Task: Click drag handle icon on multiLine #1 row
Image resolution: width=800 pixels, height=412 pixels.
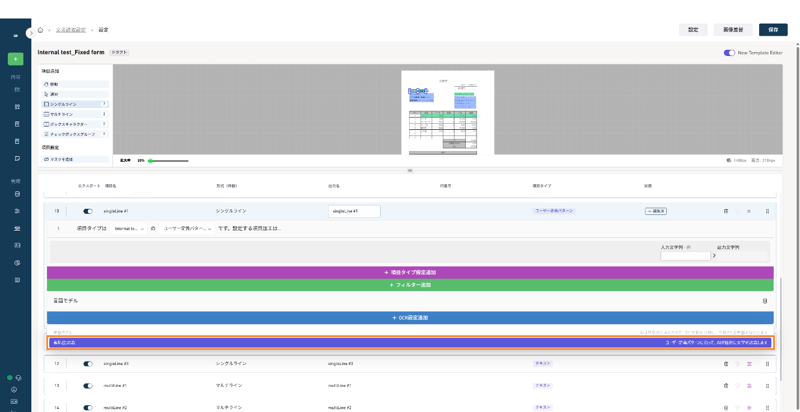Action: [767, 385]
